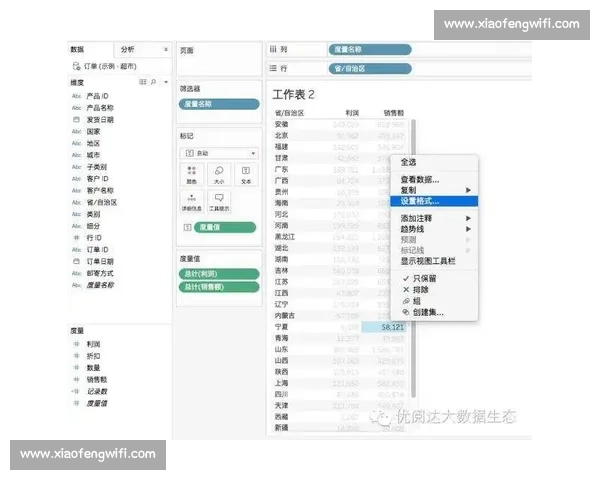Screen dimensions: 600x480
Task: Click the 度量名称 pill in filters shelf
Action: point(219,104)
